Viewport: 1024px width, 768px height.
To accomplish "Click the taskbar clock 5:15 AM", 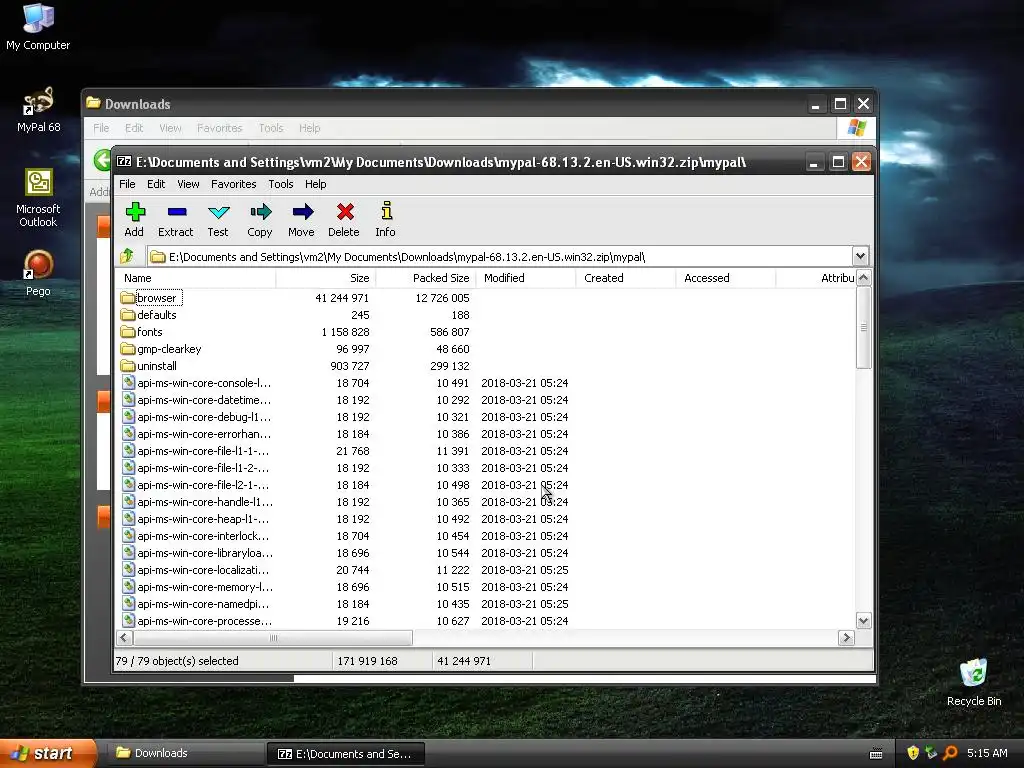I will point(987,753).
